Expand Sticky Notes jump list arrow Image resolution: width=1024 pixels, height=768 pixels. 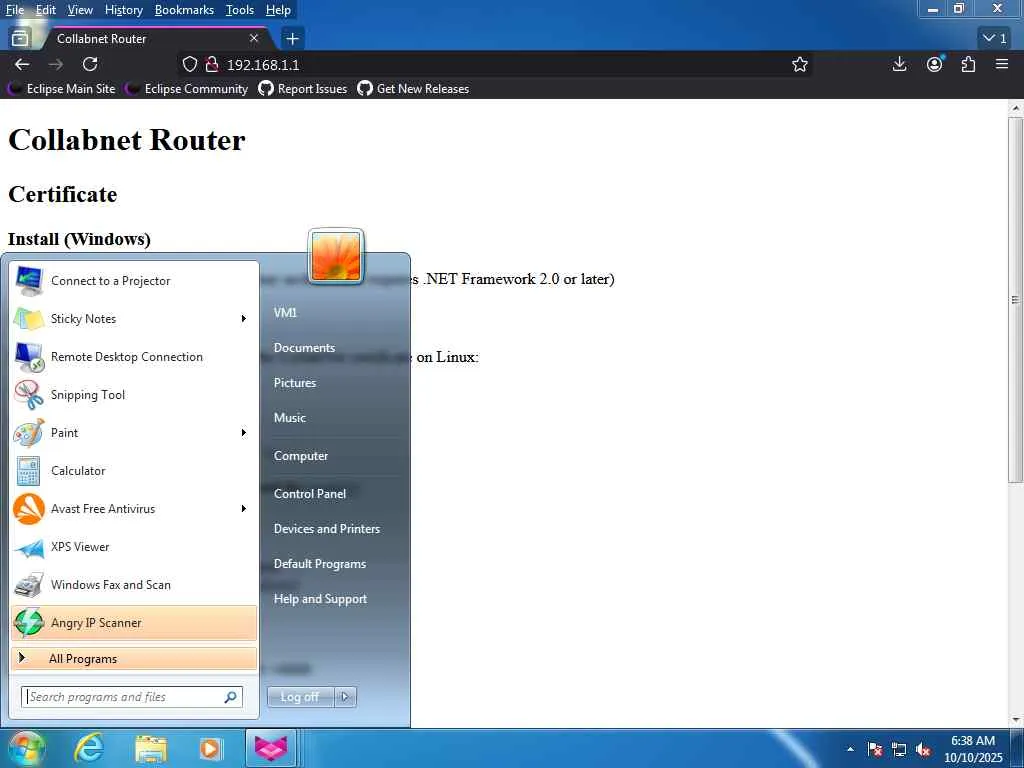tap(244, 319)
